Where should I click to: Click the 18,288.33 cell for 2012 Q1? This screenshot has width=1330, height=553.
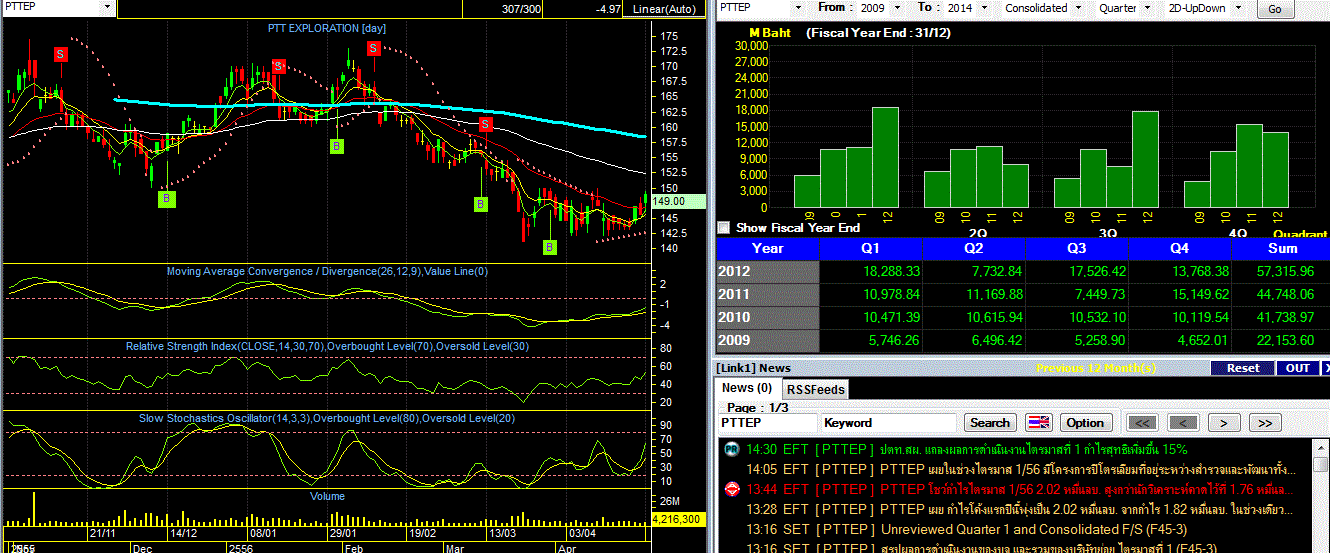[870, 272]
